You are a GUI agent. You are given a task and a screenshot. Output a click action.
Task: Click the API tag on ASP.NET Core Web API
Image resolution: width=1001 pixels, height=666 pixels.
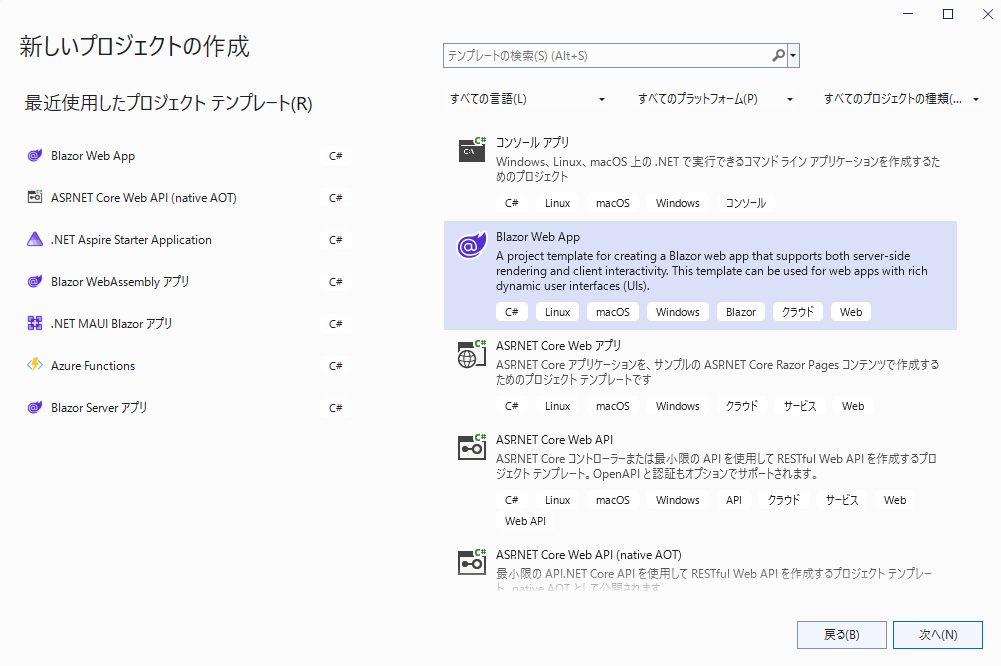pyautogui.click(x=734, y=500)
